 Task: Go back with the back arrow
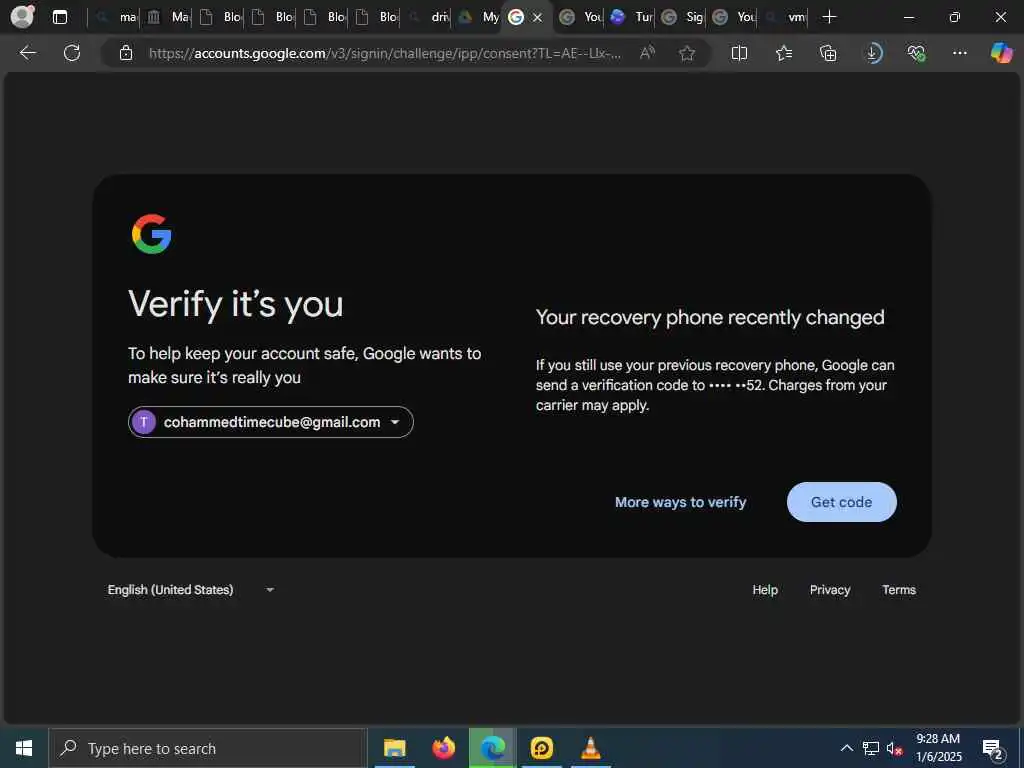27,53
